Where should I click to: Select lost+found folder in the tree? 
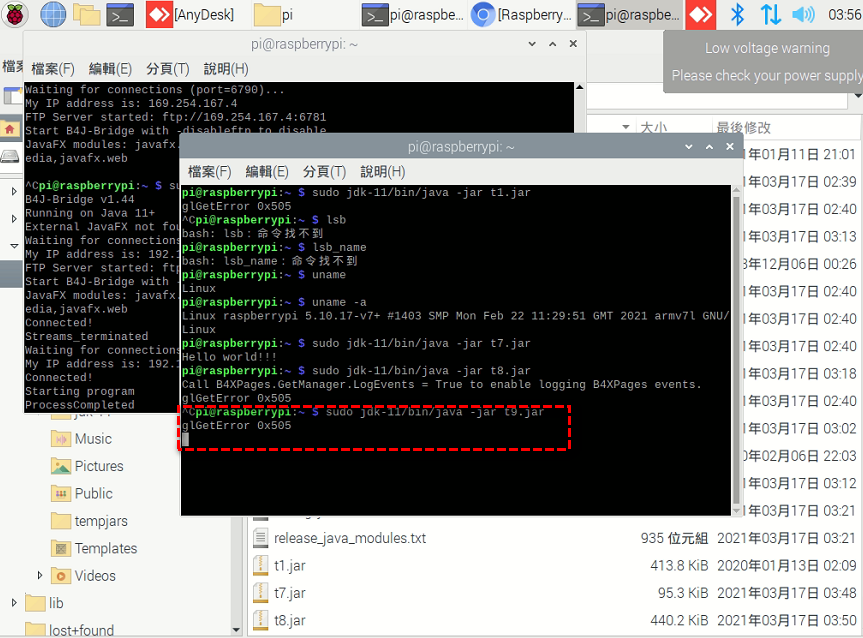click(81, 630)
